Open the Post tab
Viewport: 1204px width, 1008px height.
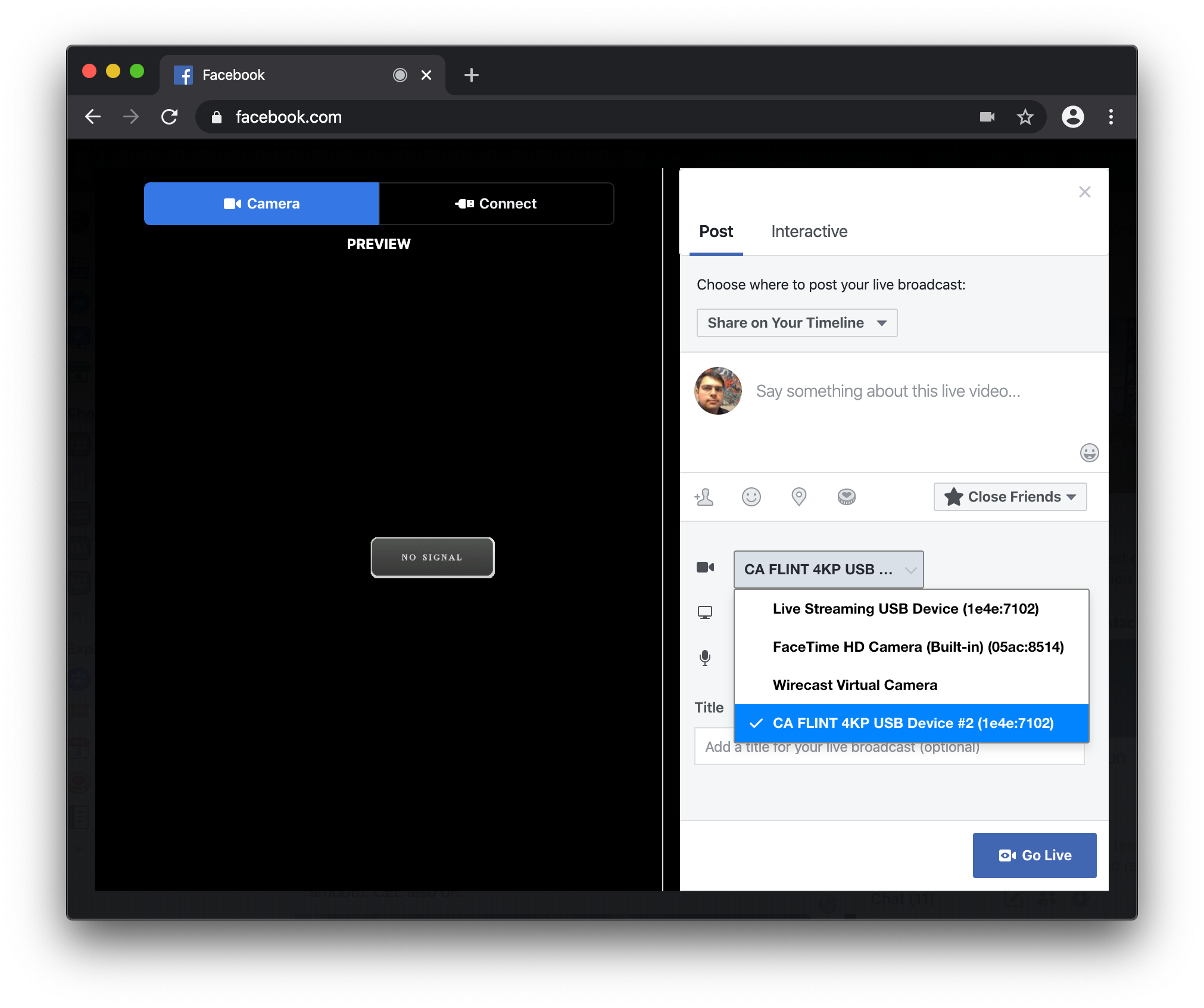coord(716,232)
